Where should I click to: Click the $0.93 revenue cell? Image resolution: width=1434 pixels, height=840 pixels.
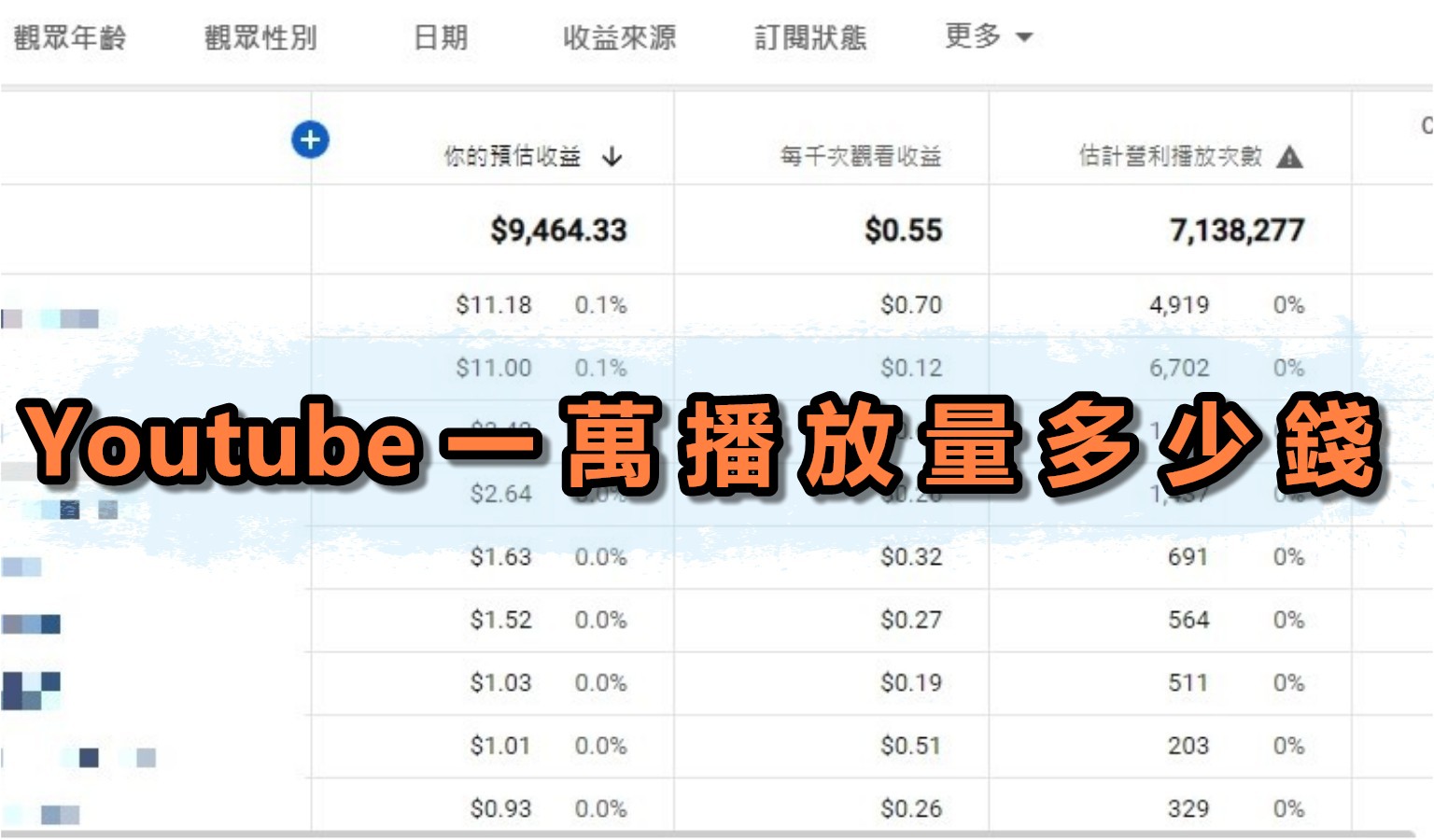click(500, 808)
